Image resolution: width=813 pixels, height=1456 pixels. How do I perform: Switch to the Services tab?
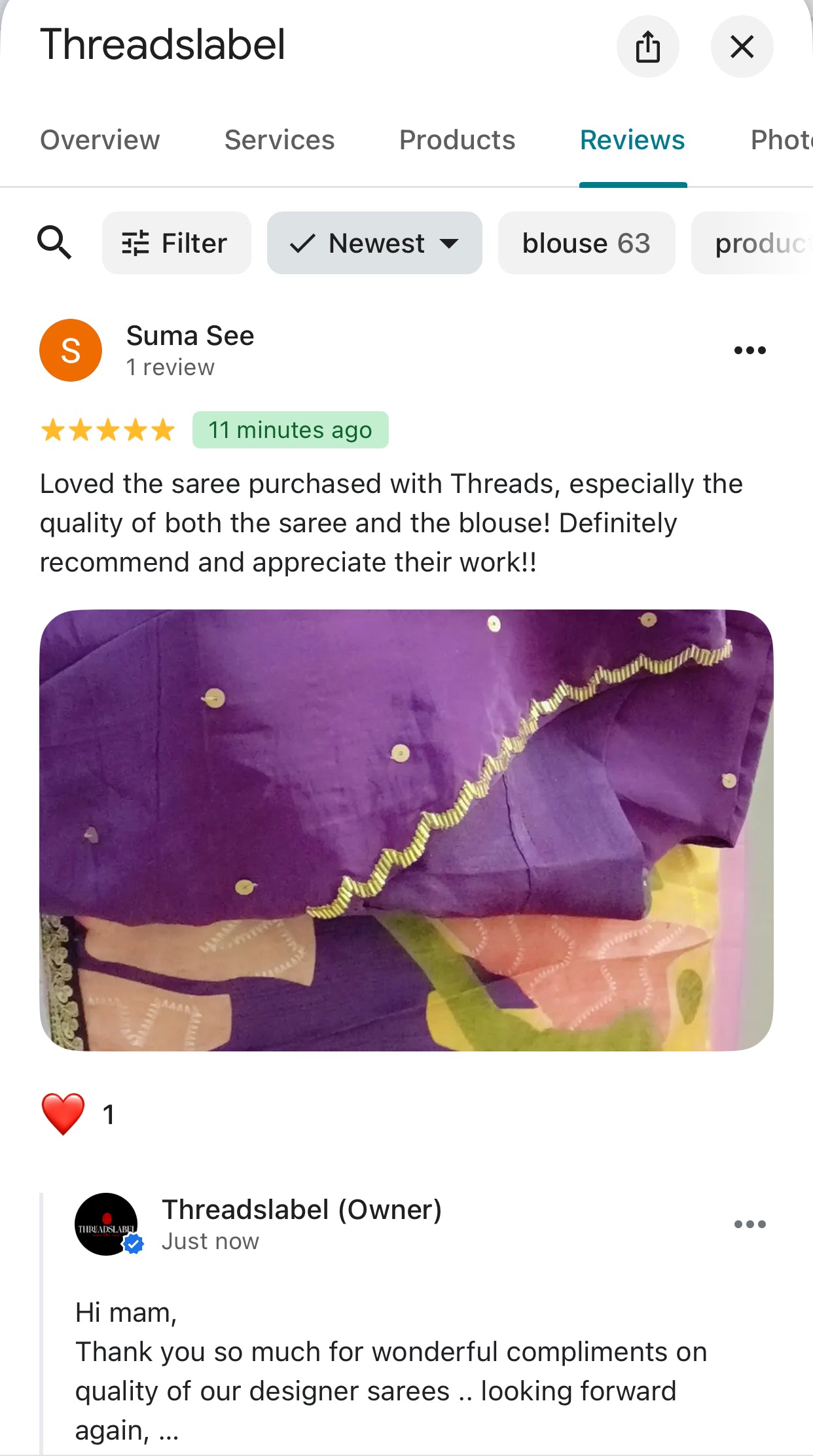pyautogui.click(x=280, y=140)
